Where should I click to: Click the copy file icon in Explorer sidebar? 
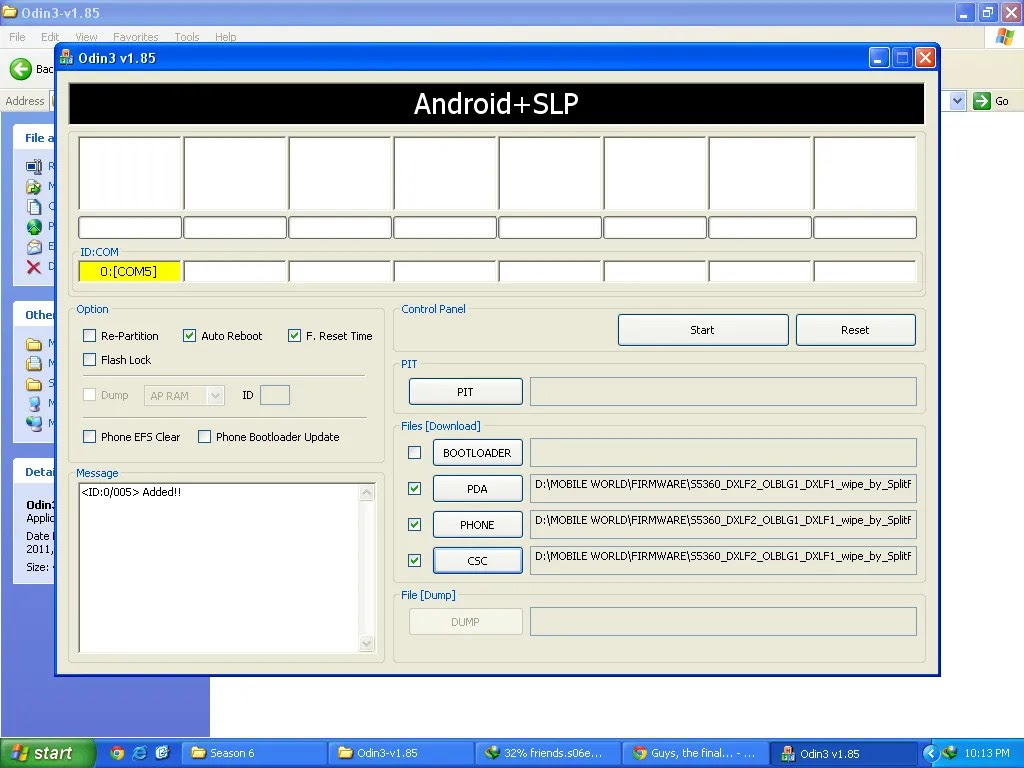click(x=33, y=206)
